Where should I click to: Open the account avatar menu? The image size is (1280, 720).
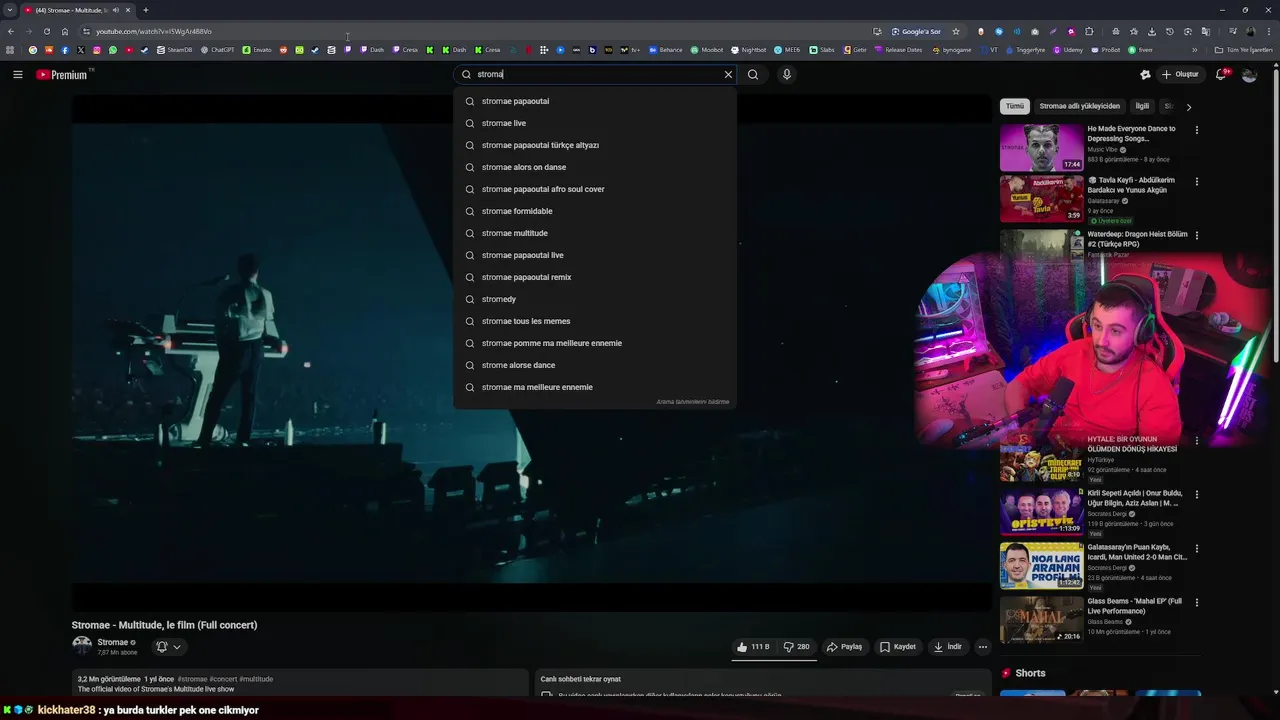[x=1249, y=74]
